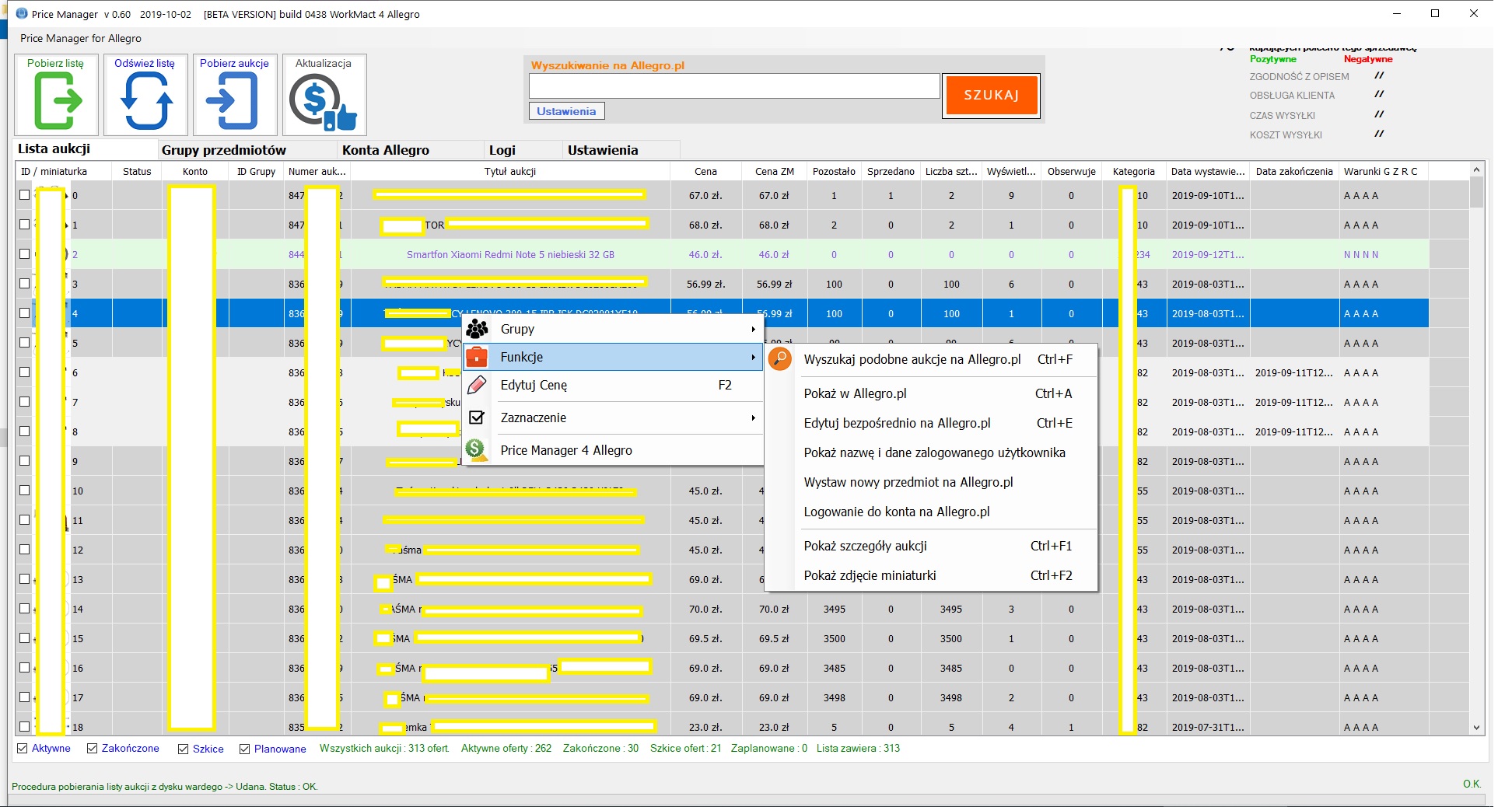1512x807 pixels.
Task: Choose Logowanie do konta na Allegro.pl
Action: tap(931, 512)
